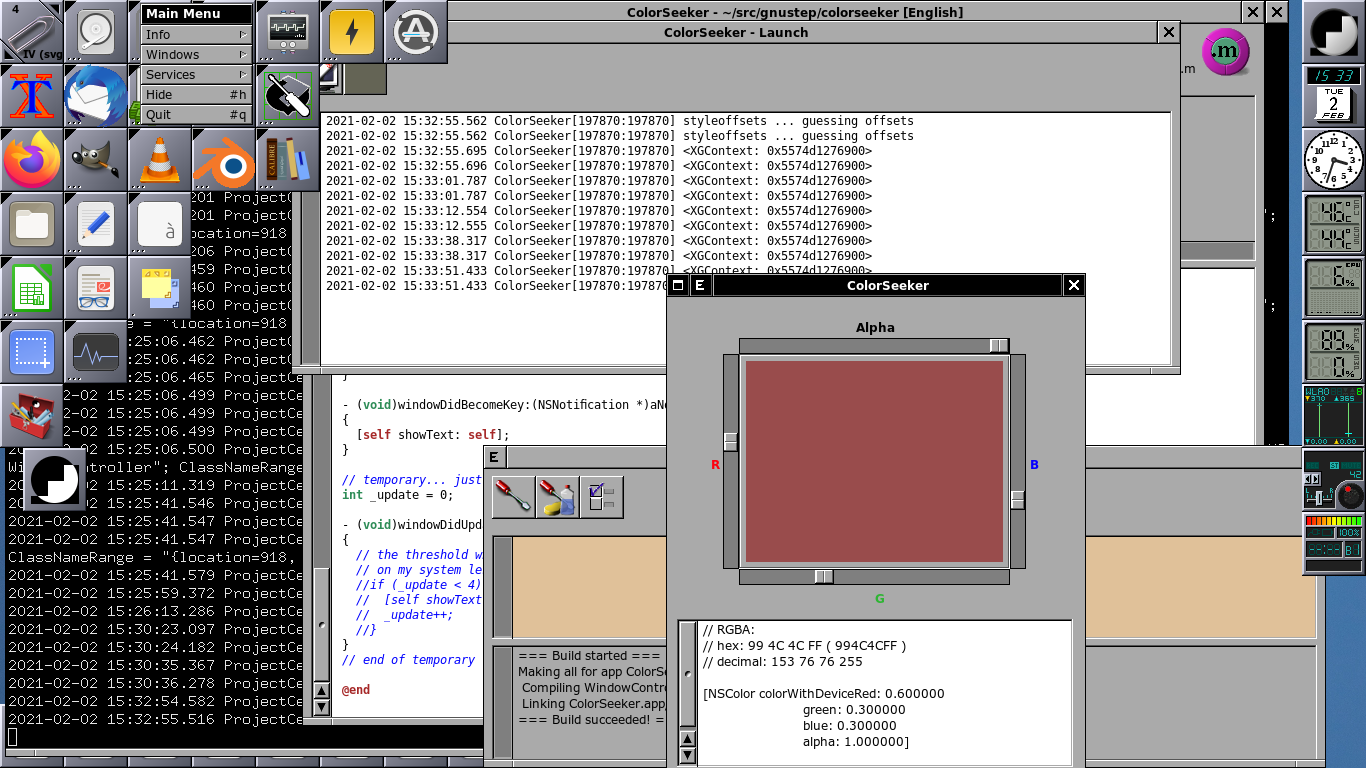Select Hide in the Main Menu
Screen dimensions: 1366x768
click(x=196, y=95)
